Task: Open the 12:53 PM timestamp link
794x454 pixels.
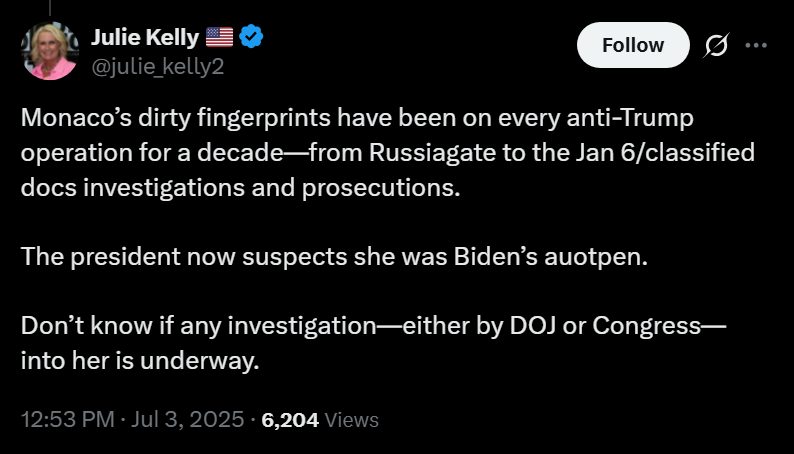Action: tap(68, 420)
